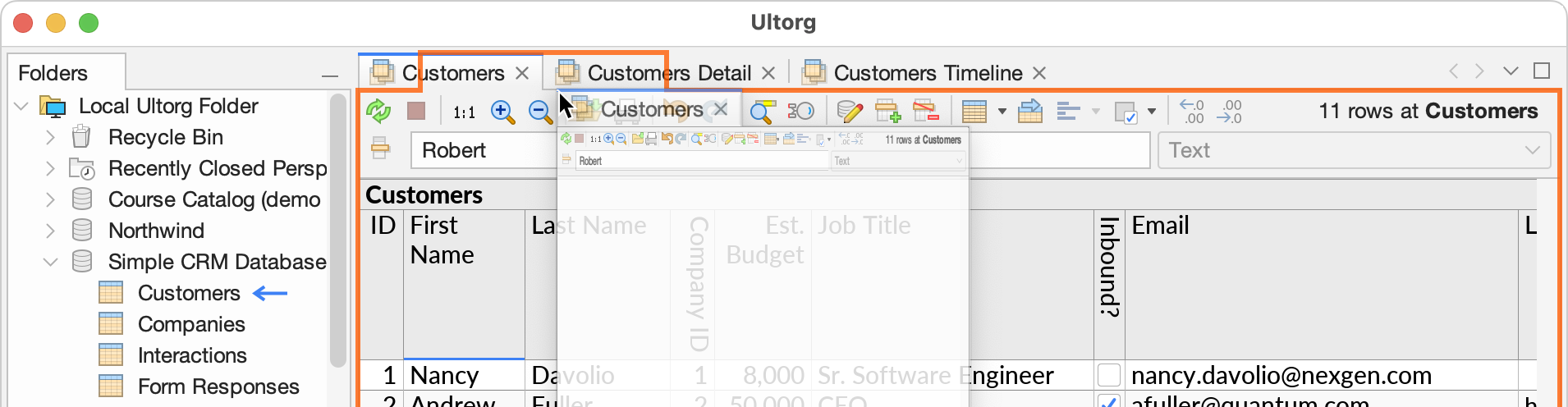Click the text alignment lines icon
The height and width of the screenshot is (407, 1568).
1068,111
